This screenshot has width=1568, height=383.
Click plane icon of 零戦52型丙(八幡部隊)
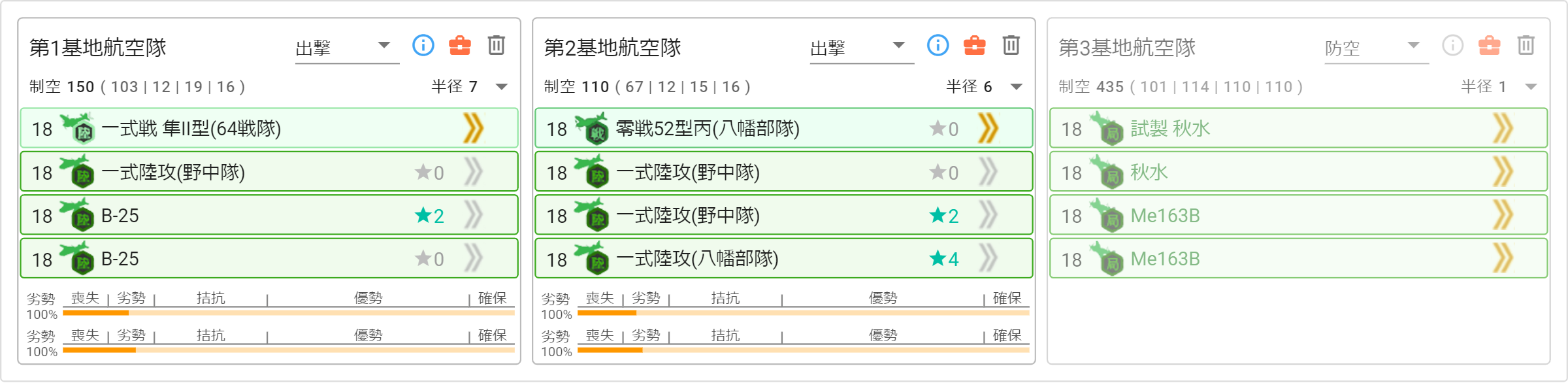(592, 129)
